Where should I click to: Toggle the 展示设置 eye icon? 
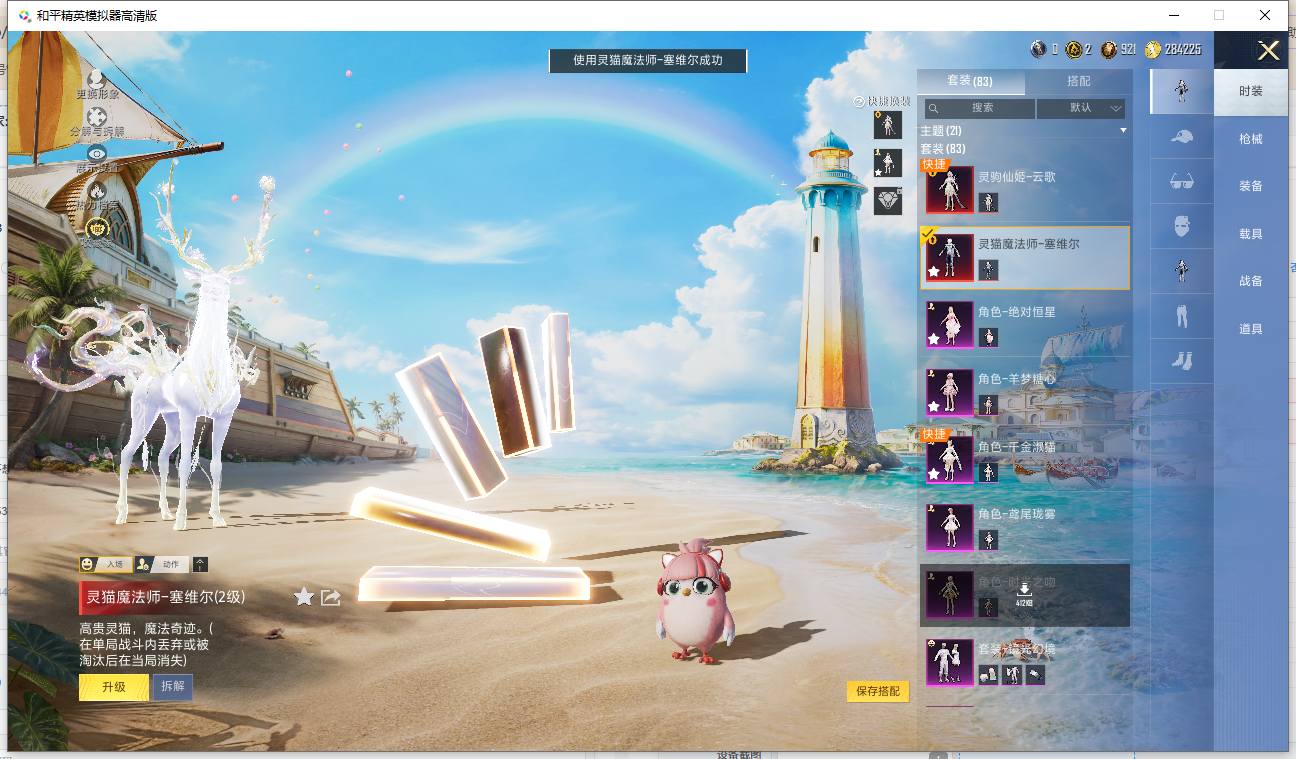tap(97, 153)
